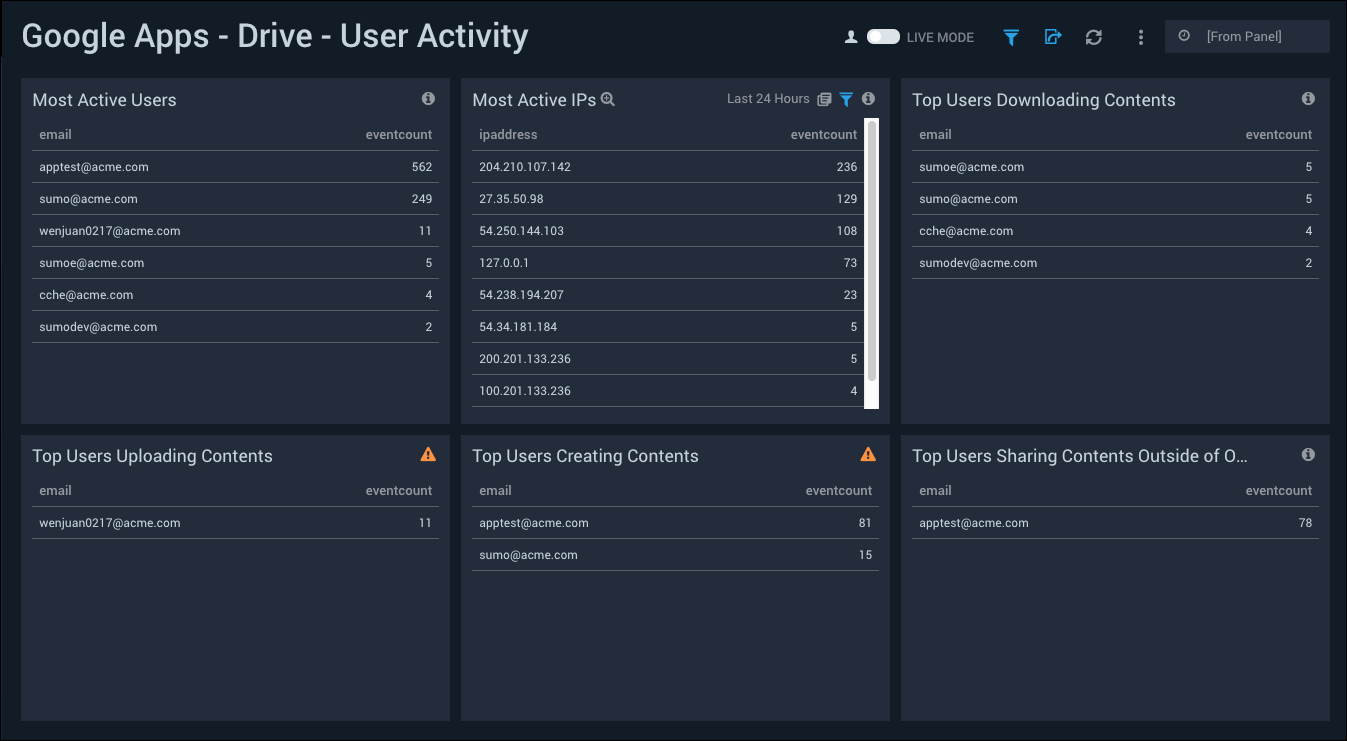Click the Most Active IPs filter icon

846,99
